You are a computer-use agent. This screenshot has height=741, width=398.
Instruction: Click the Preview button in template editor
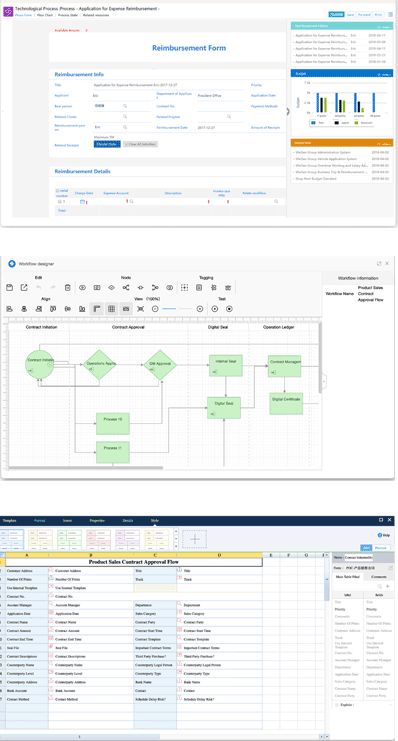(x=381, y=548)
